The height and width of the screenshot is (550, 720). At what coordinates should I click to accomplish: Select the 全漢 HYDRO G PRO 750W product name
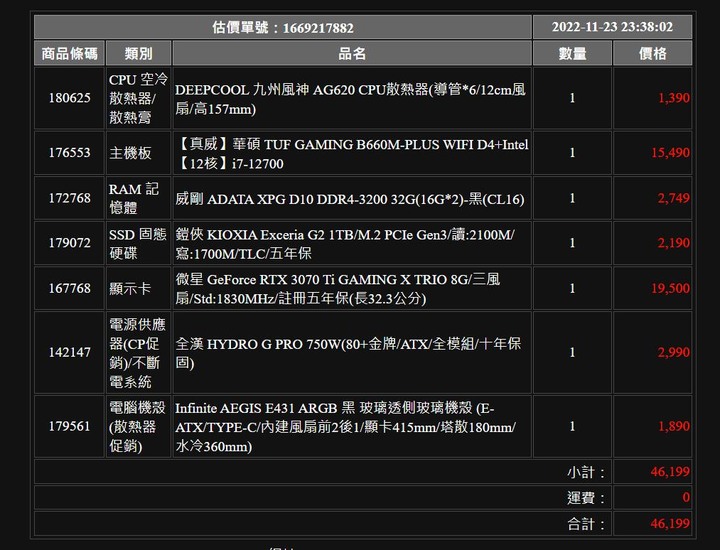click(x=348, y=353)
